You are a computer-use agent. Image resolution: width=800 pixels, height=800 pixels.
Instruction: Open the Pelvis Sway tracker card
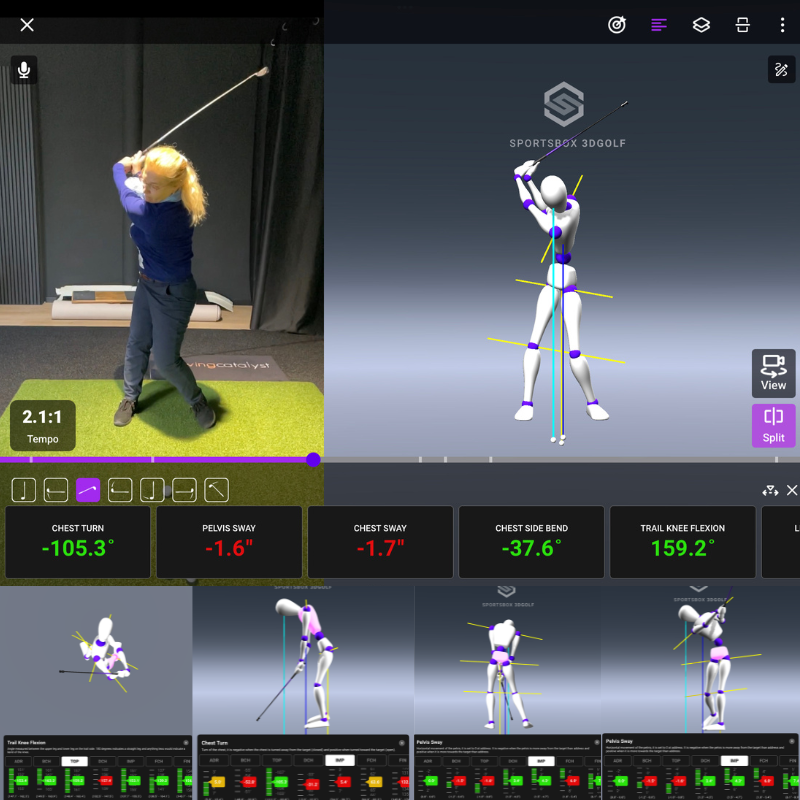click(x=229, y=542)
